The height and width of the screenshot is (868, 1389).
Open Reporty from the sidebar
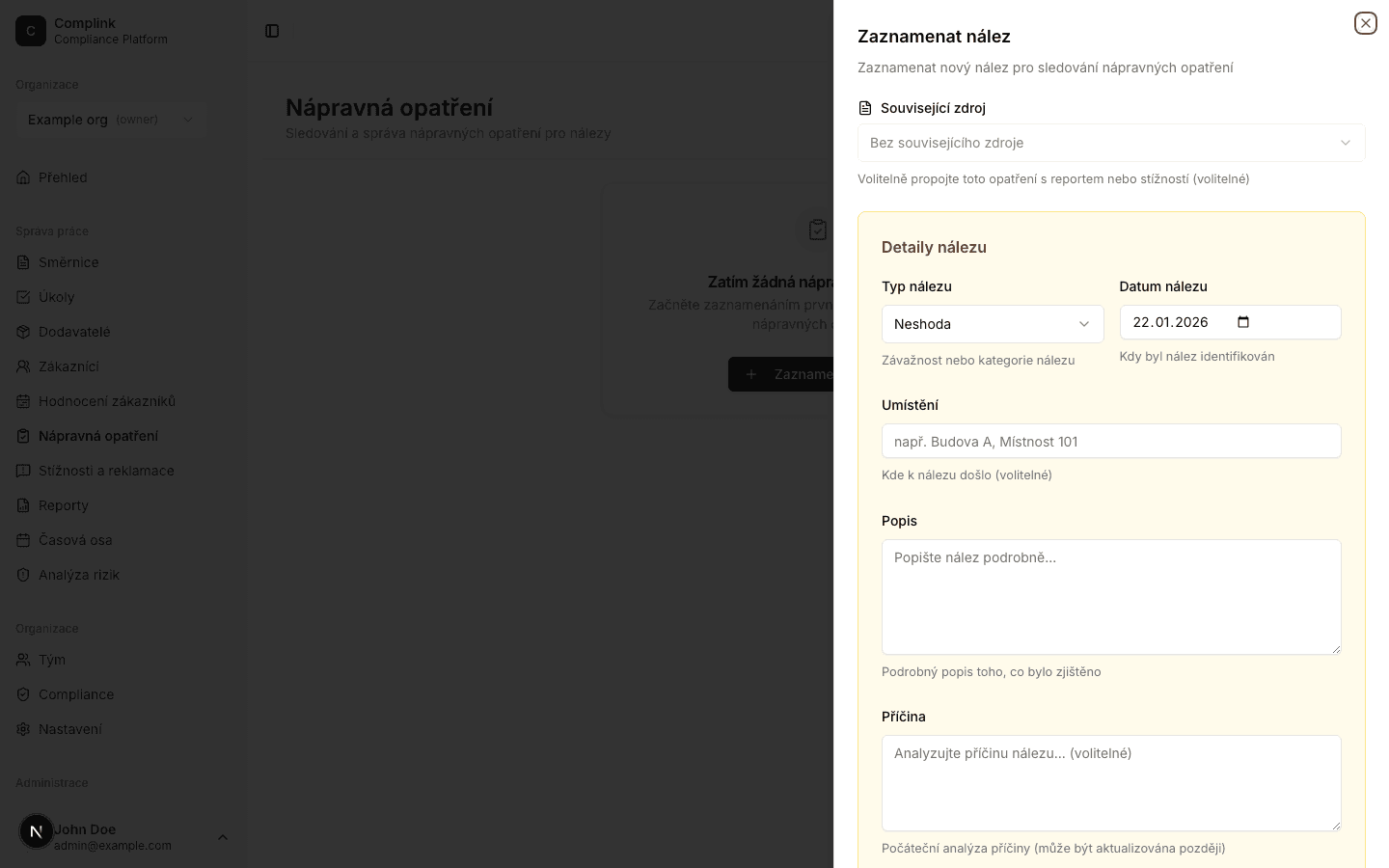tap(64, 505)
